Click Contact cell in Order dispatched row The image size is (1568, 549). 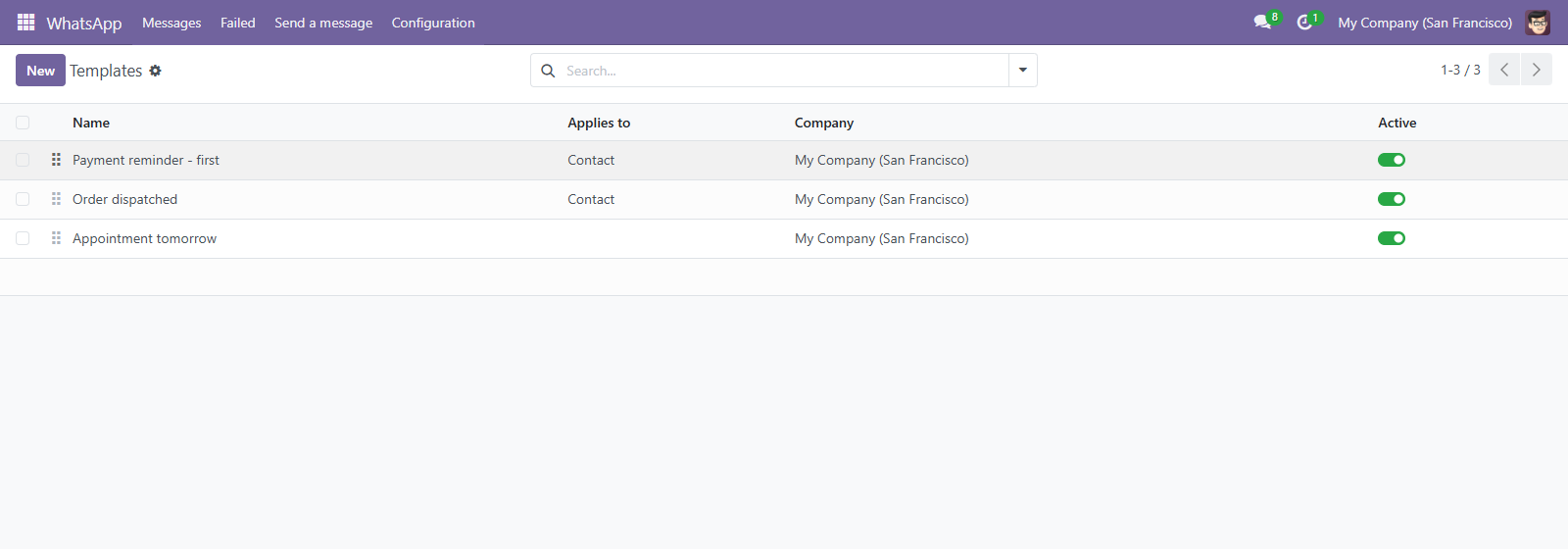[591, 199]
